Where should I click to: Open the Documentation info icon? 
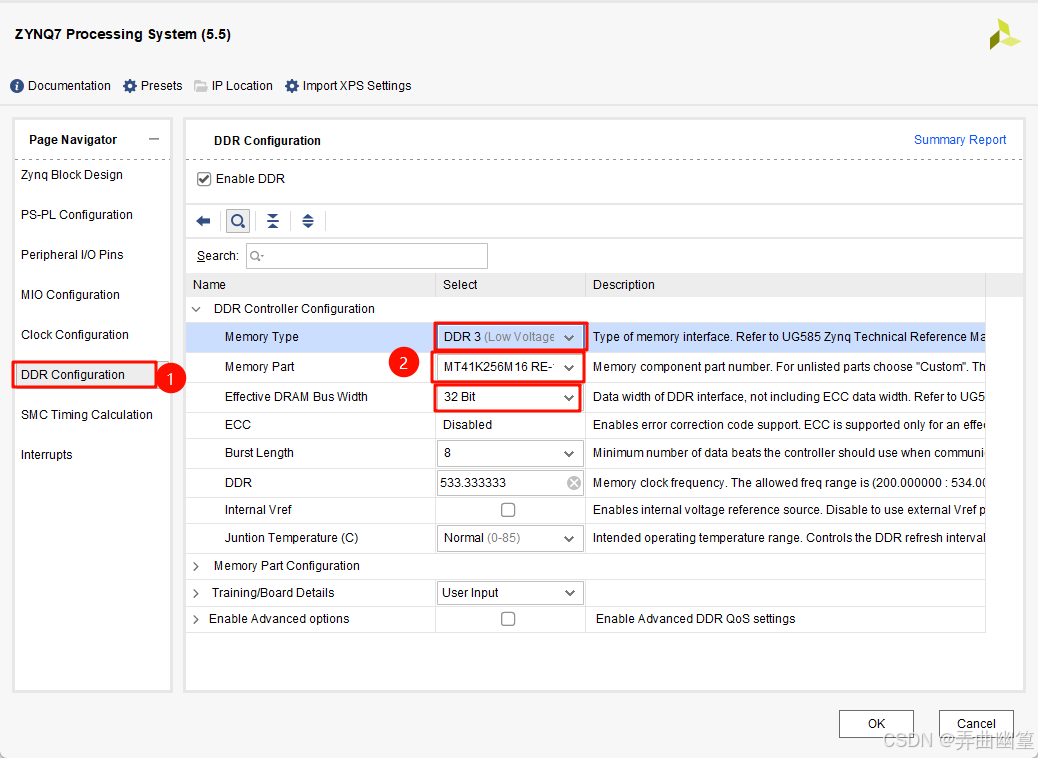click(x=17, y=86)
